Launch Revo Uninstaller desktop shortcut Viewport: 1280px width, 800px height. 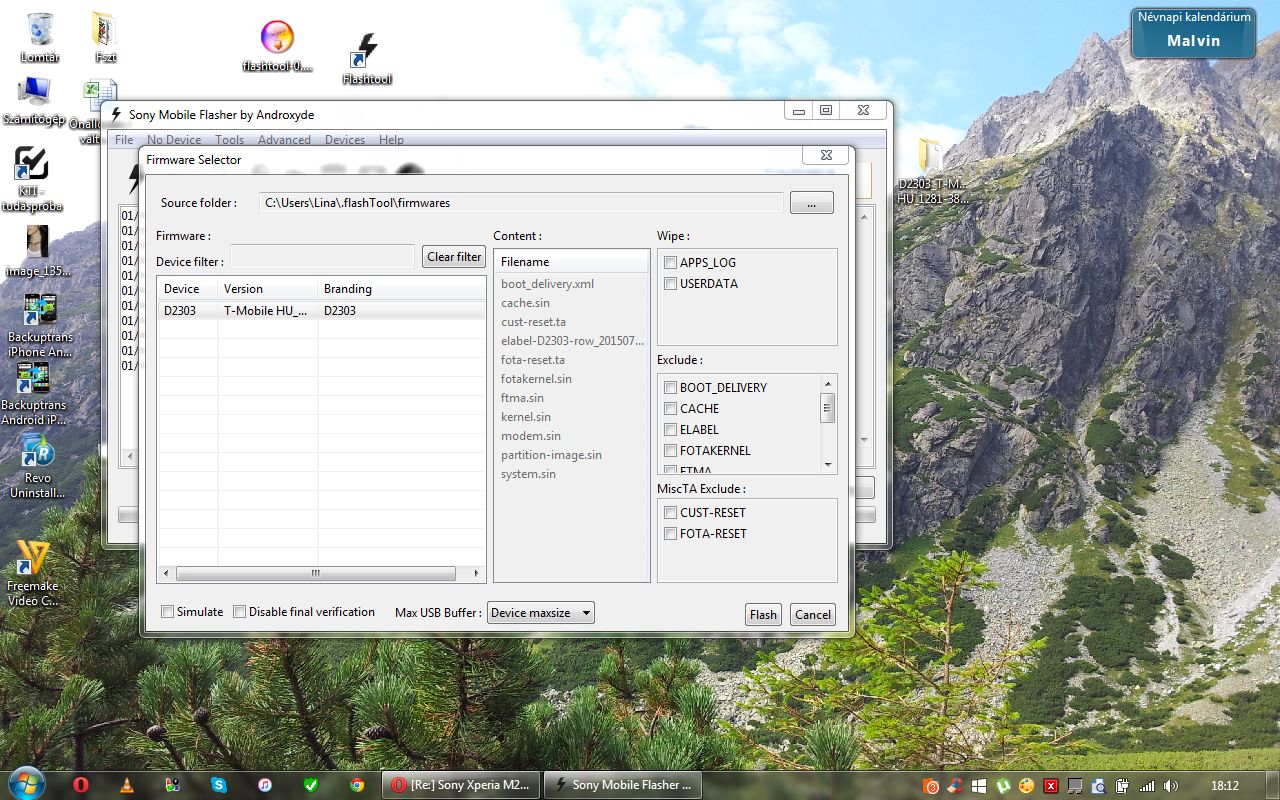(37, 466)
